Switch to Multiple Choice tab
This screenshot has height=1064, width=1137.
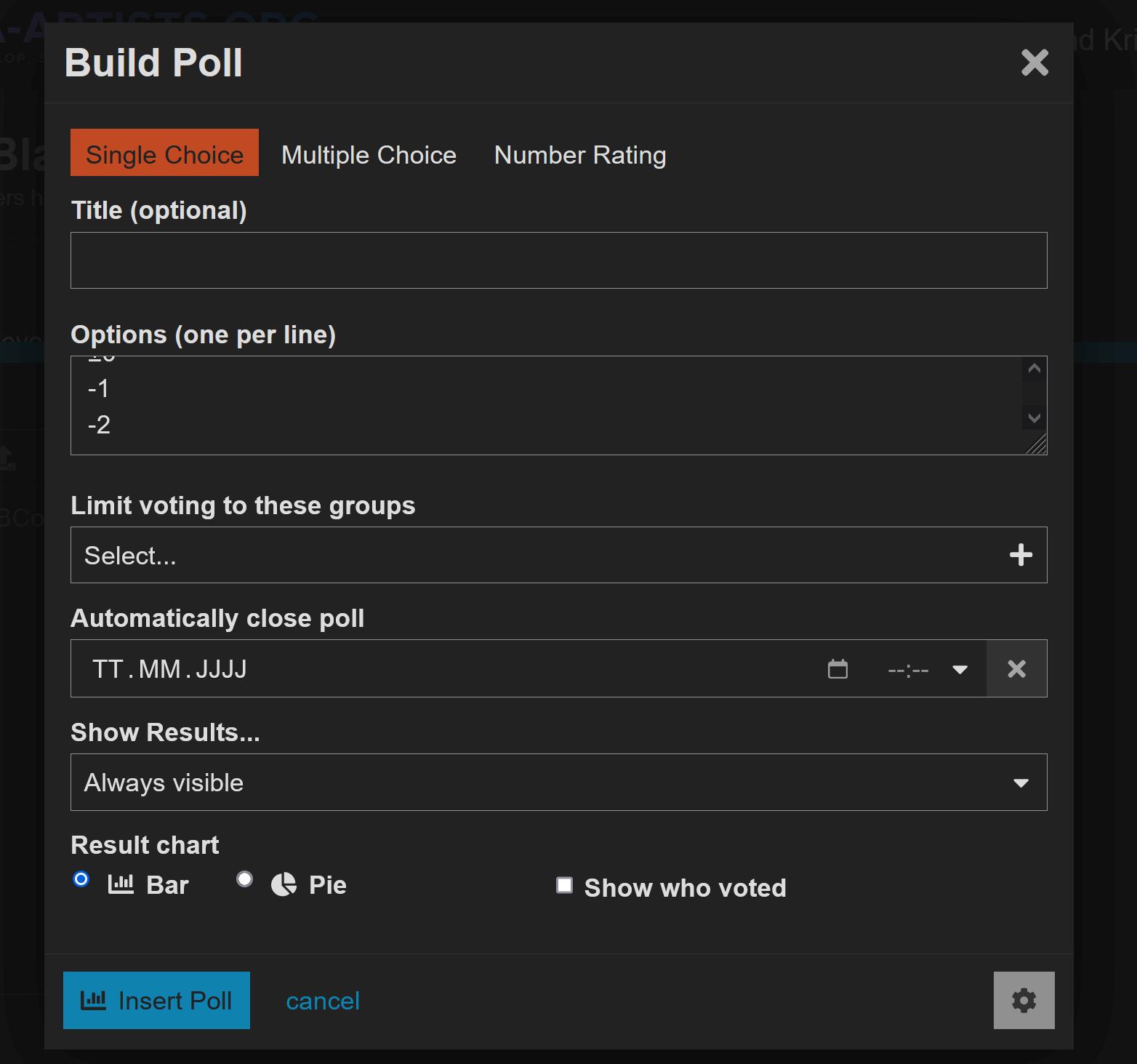(369, 155)
